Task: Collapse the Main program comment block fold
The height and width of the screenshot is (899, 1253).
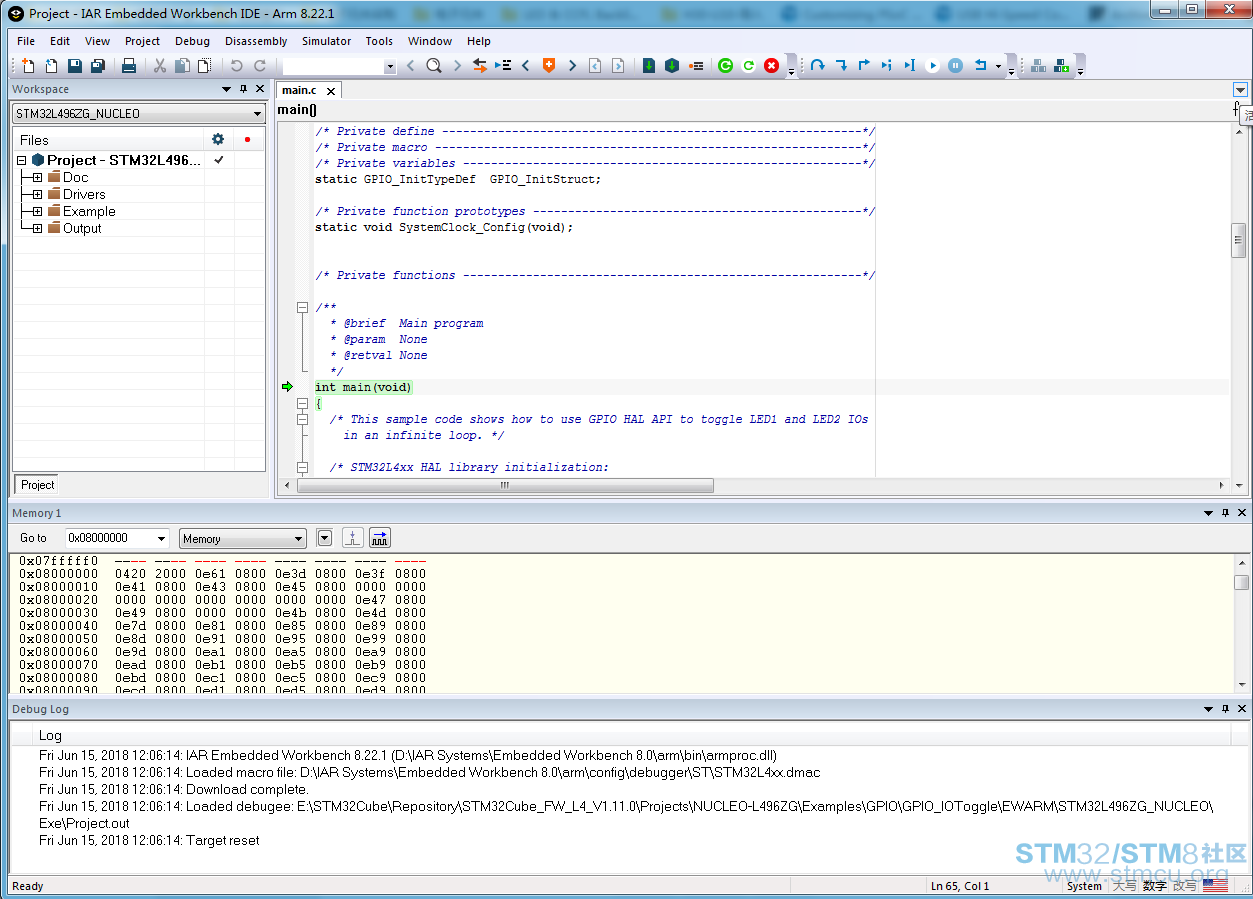Action: [302, 308]
